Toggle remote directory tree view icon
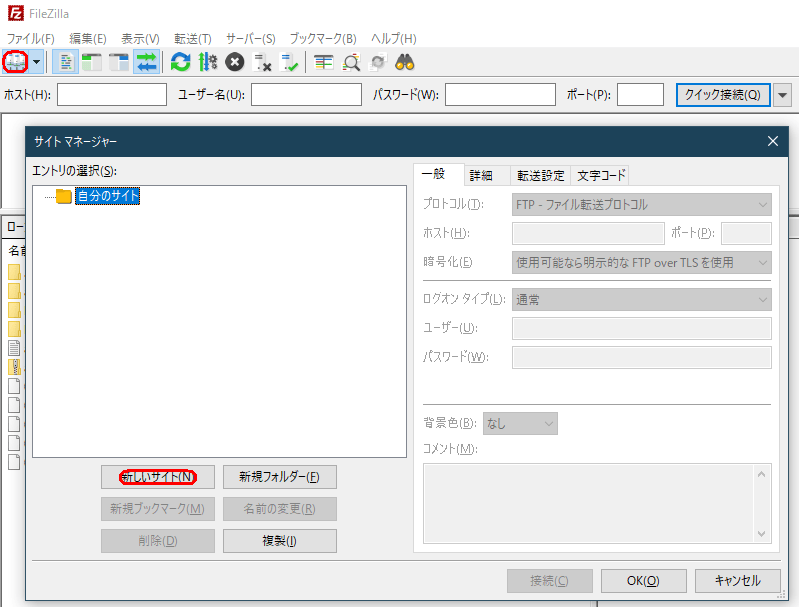The image size is (799, 607). tap(119, 62)
